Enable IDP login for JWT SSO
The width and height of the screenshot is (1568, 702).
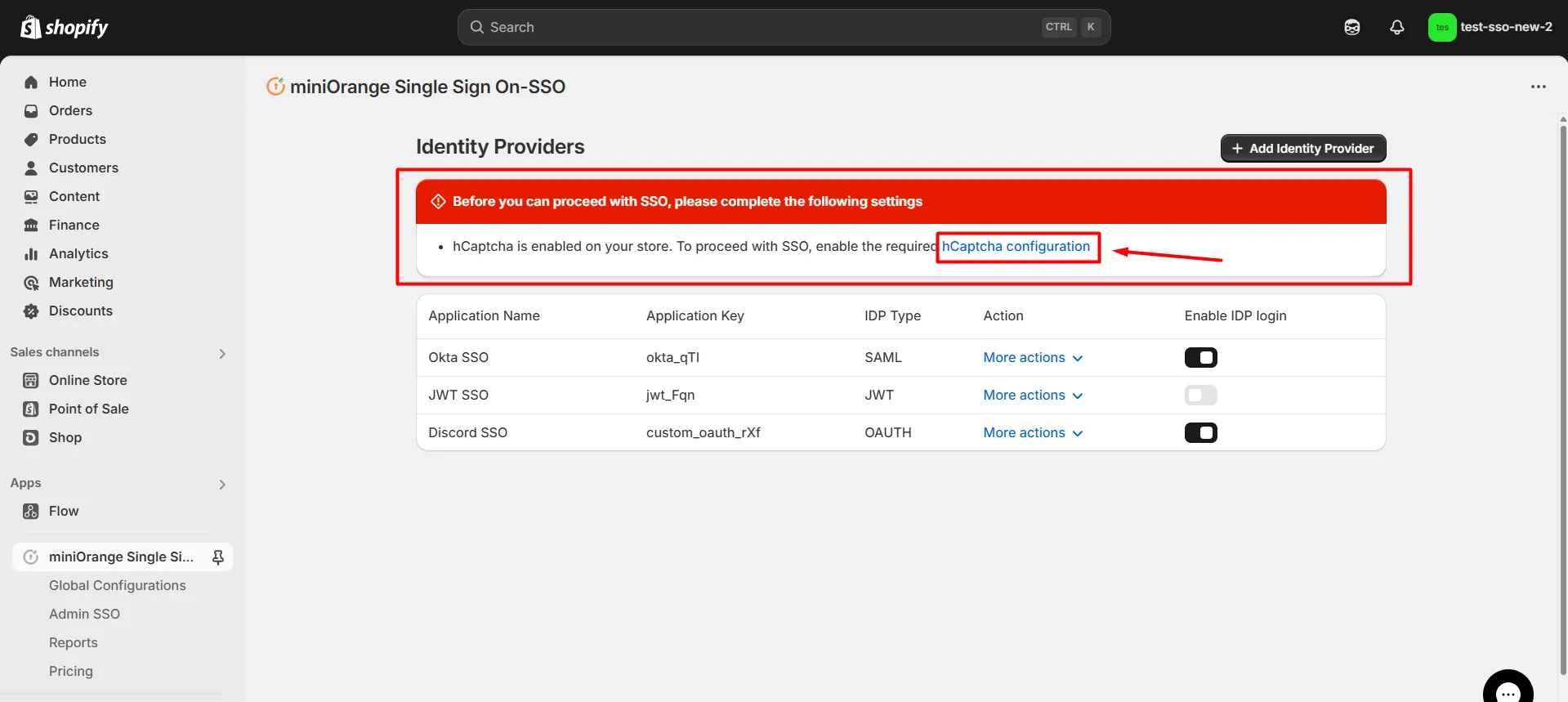[x=1200, y=395]
